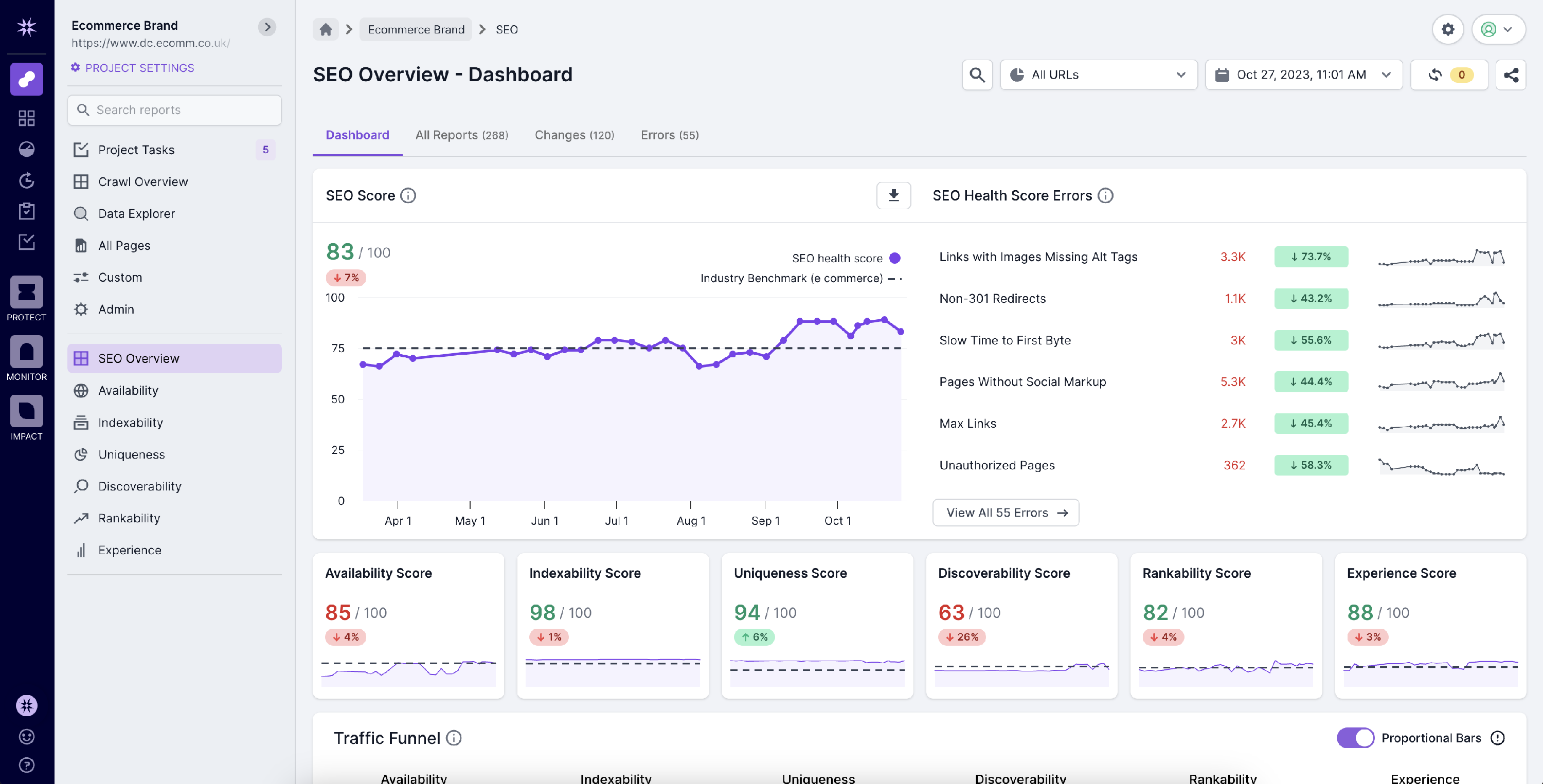This screenshot has width=1543, height=784.
Task: Toggle SEO health score legend dot
Action: pos(895,258)
